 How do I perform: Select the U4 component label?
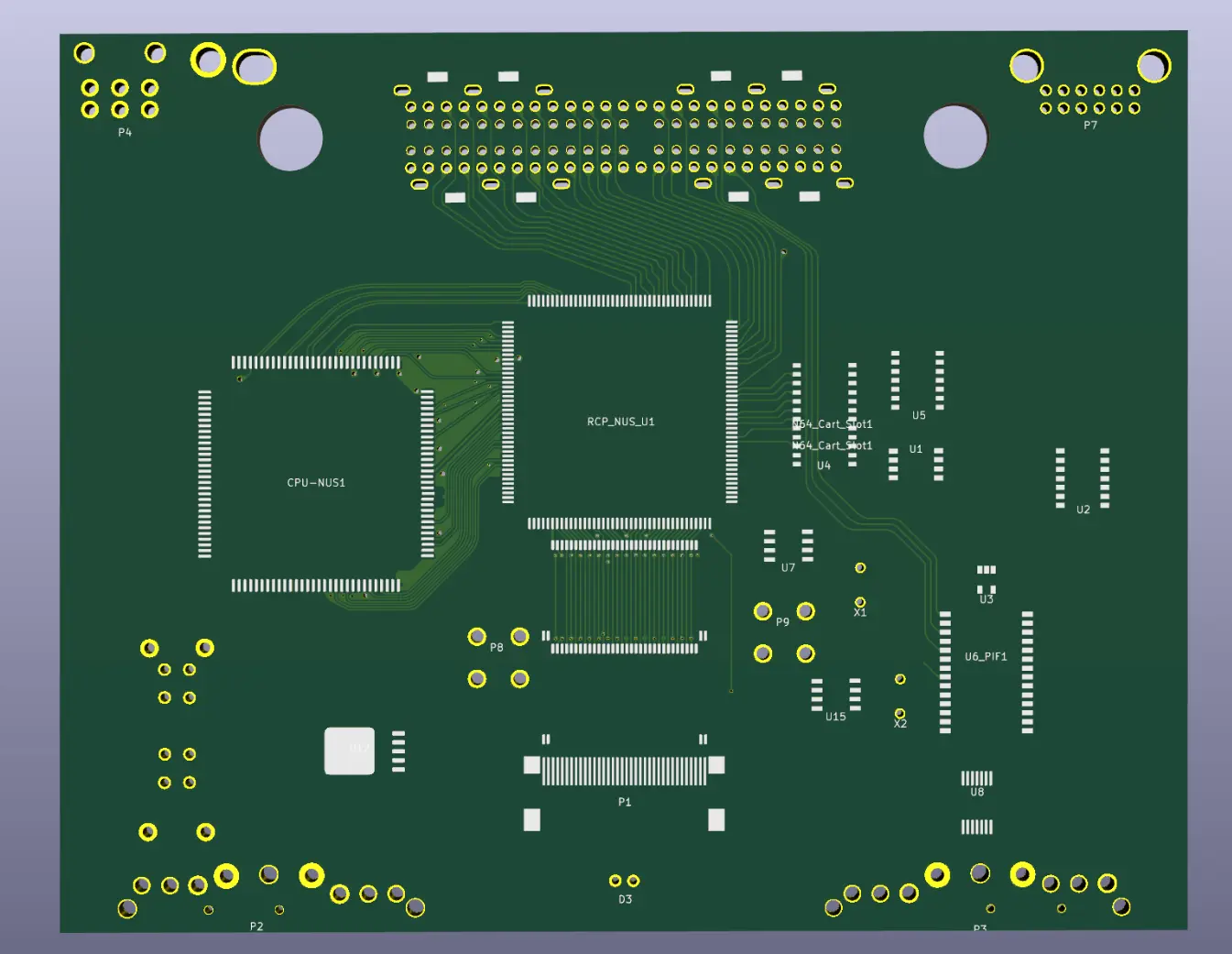pyautogui.click(x=823, y=466)
